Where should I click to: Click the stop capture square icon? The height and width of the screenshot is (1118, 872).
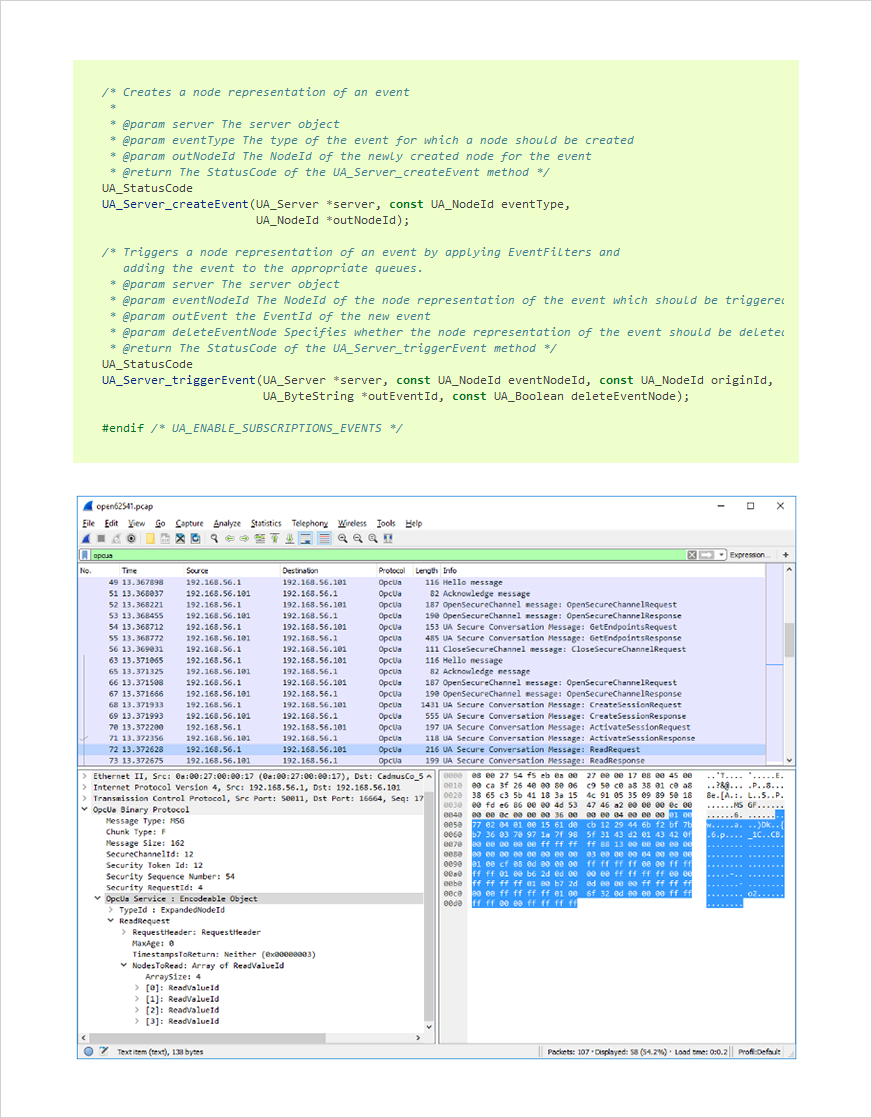(101, 538)
